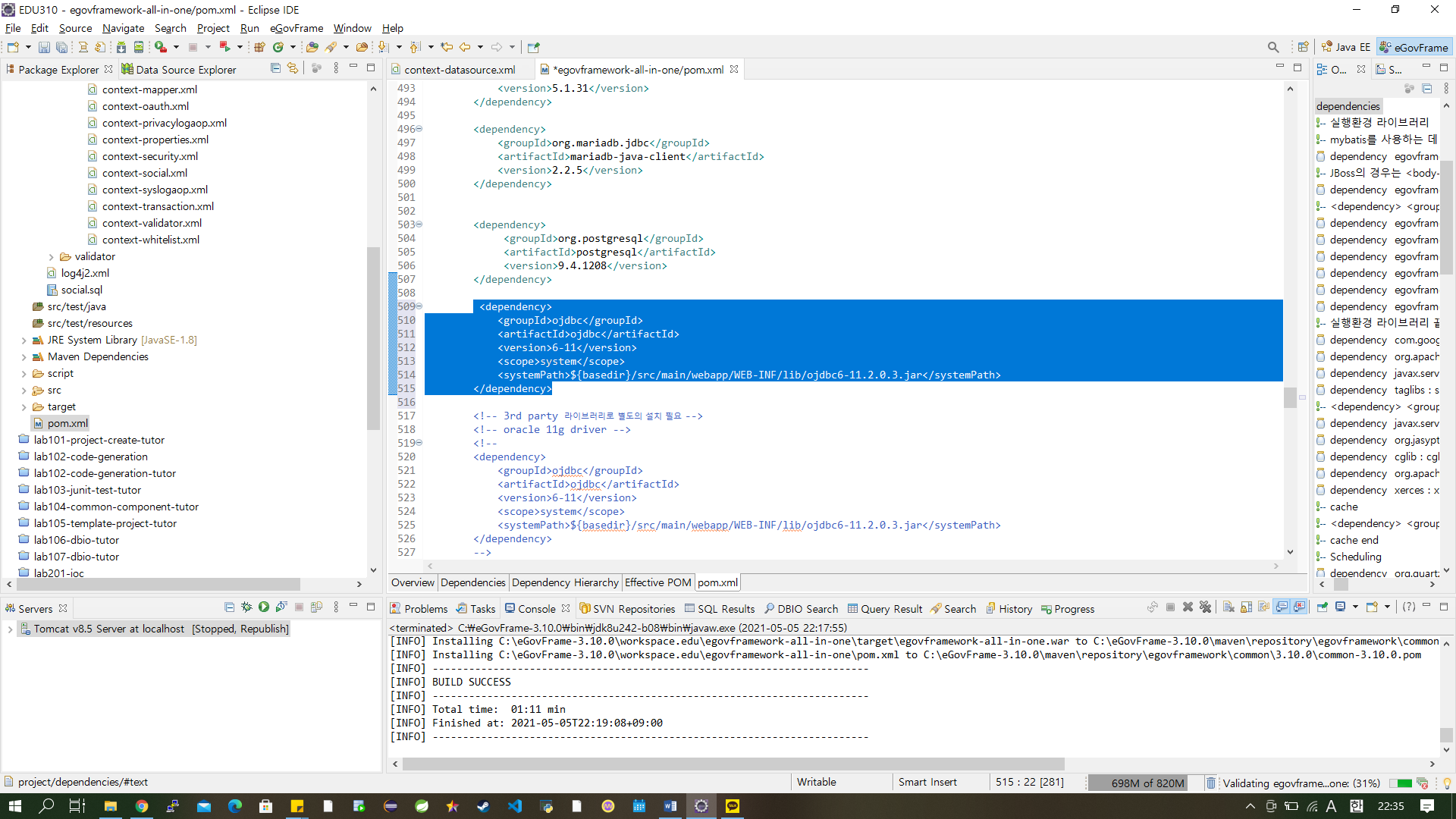The height and width of the screenshot is (819, 1456).
Task: Toggle Link with Editor in Package Explorer
Action: [293, 68]
